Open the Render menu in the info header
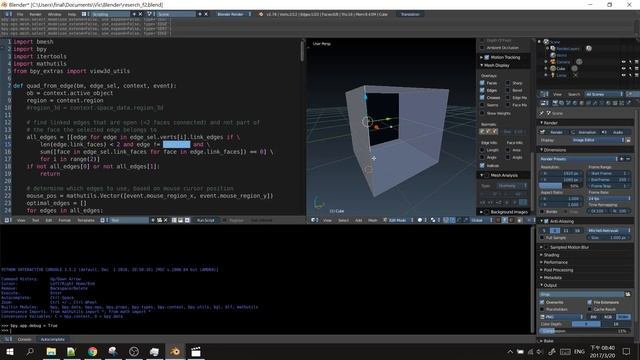The height and width of the screenshot is (360, 640). coord(36,14)
